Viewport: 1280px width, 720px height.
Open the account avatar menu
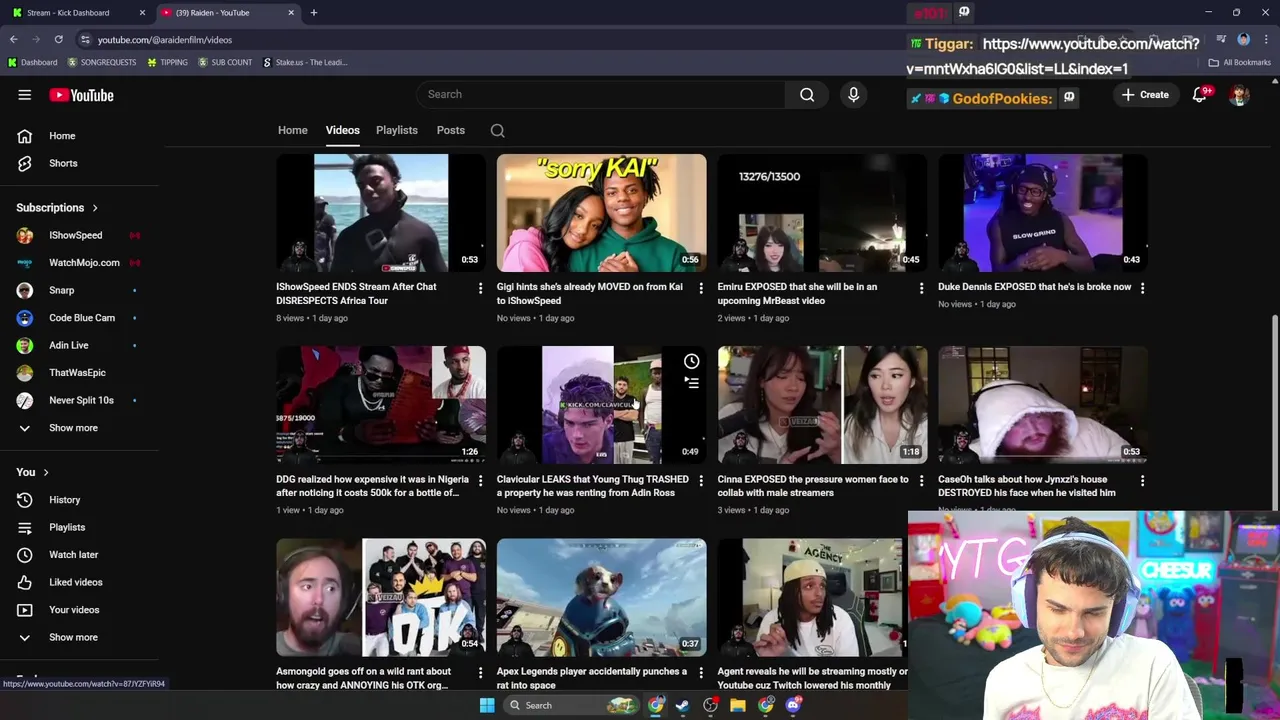point(1239,95)
